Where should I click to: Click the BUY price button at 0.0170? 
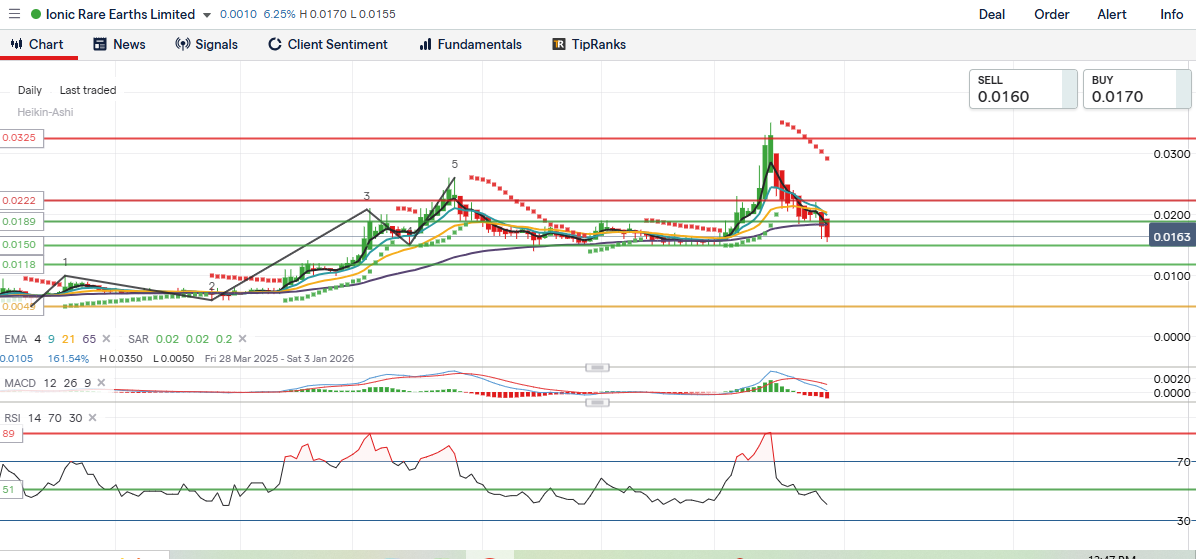coord(1137,89)
